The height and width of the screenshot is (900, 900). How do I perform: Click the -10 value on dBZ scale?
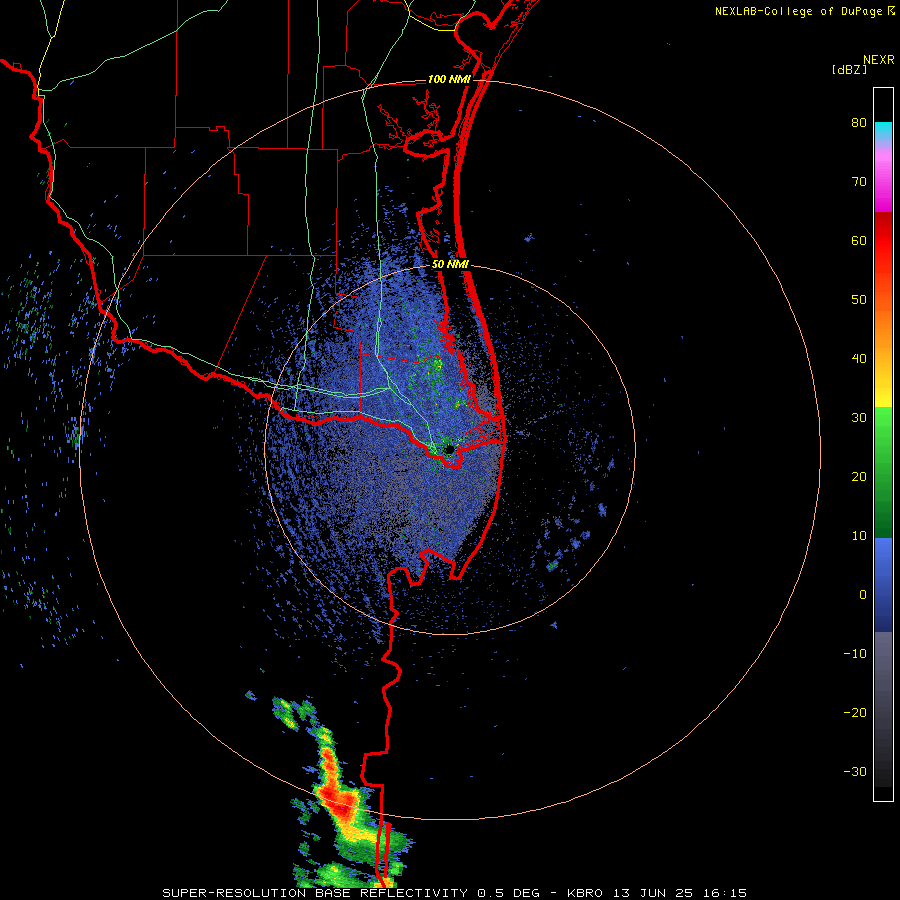(855, 654)
